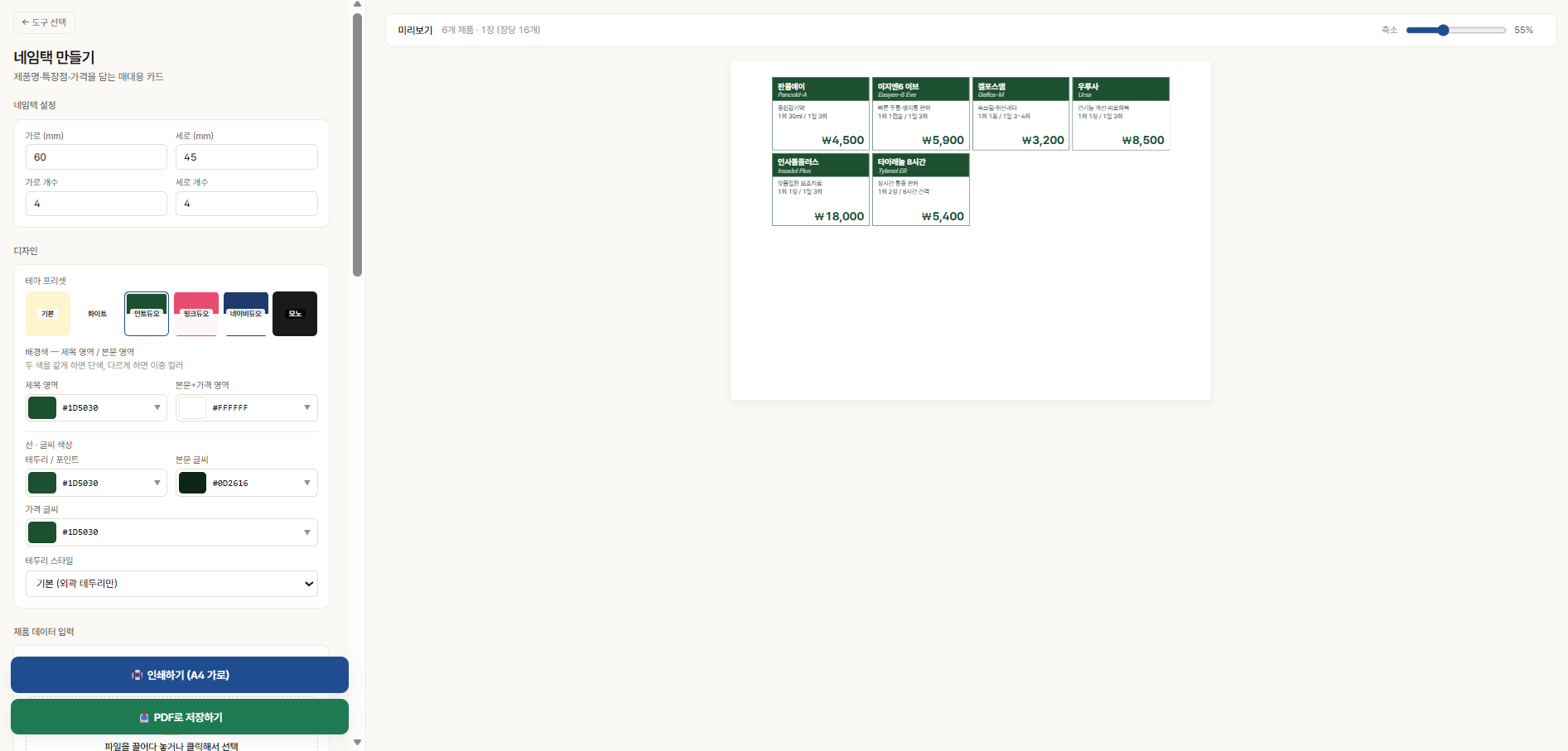Click the 제품 데이터 입력 section heading
The height and width of the screenshot is (751, 1568).
click(x=44, y=632)
